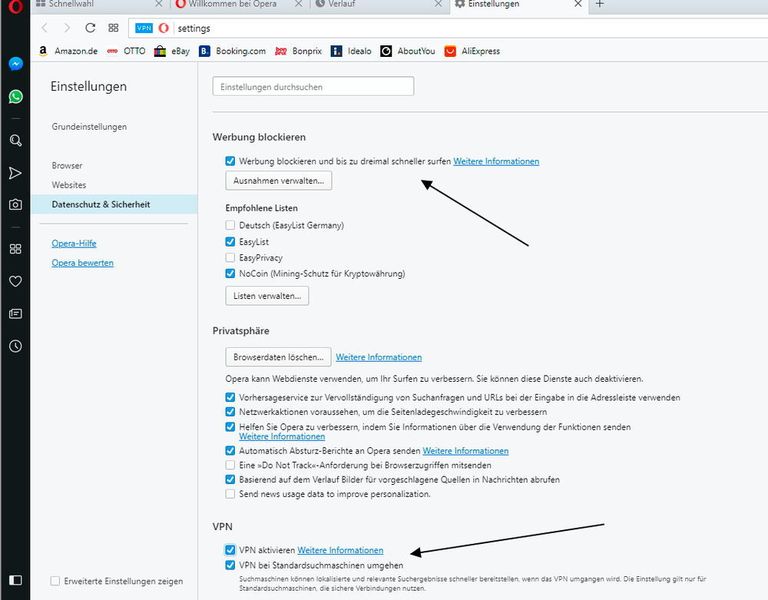Switch to the Schnellwahl tab
The width and height of the screenshot is (768, 600).
coord(100,4)
